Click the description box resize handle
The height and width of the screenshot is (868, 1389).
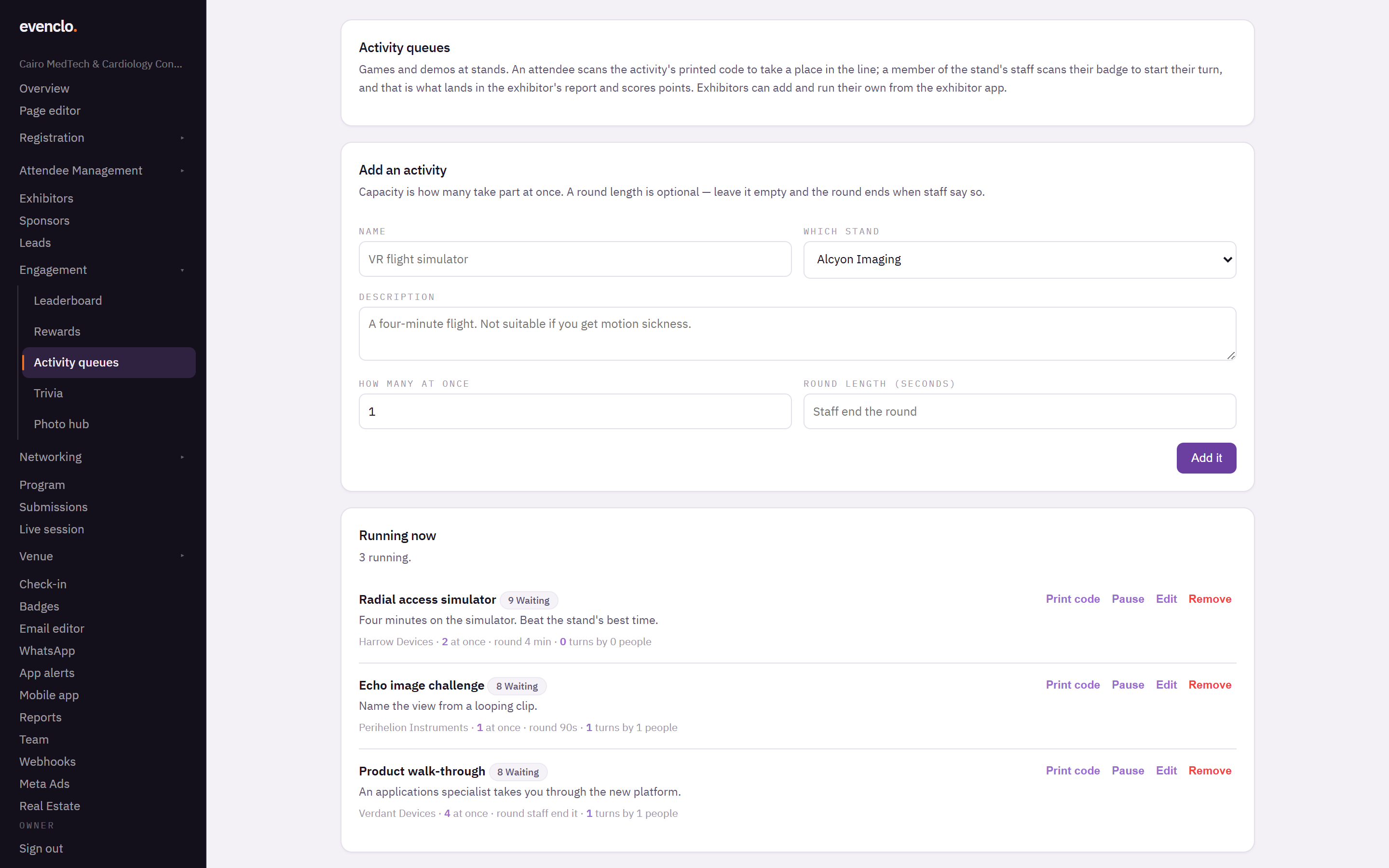tap(1231, 355)
